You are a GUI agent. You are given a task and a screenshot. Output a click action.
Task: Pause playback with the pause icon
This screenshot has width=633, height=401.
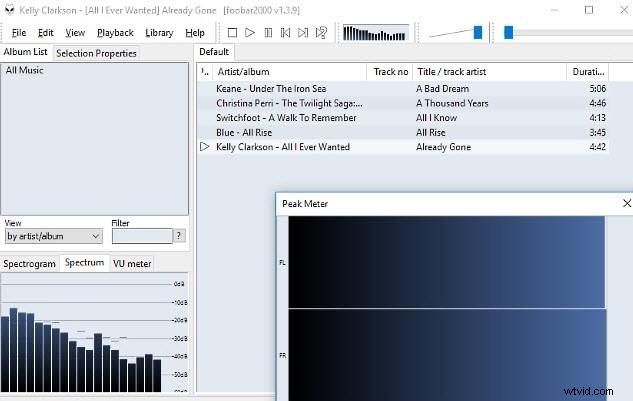[x=268, y=33]
